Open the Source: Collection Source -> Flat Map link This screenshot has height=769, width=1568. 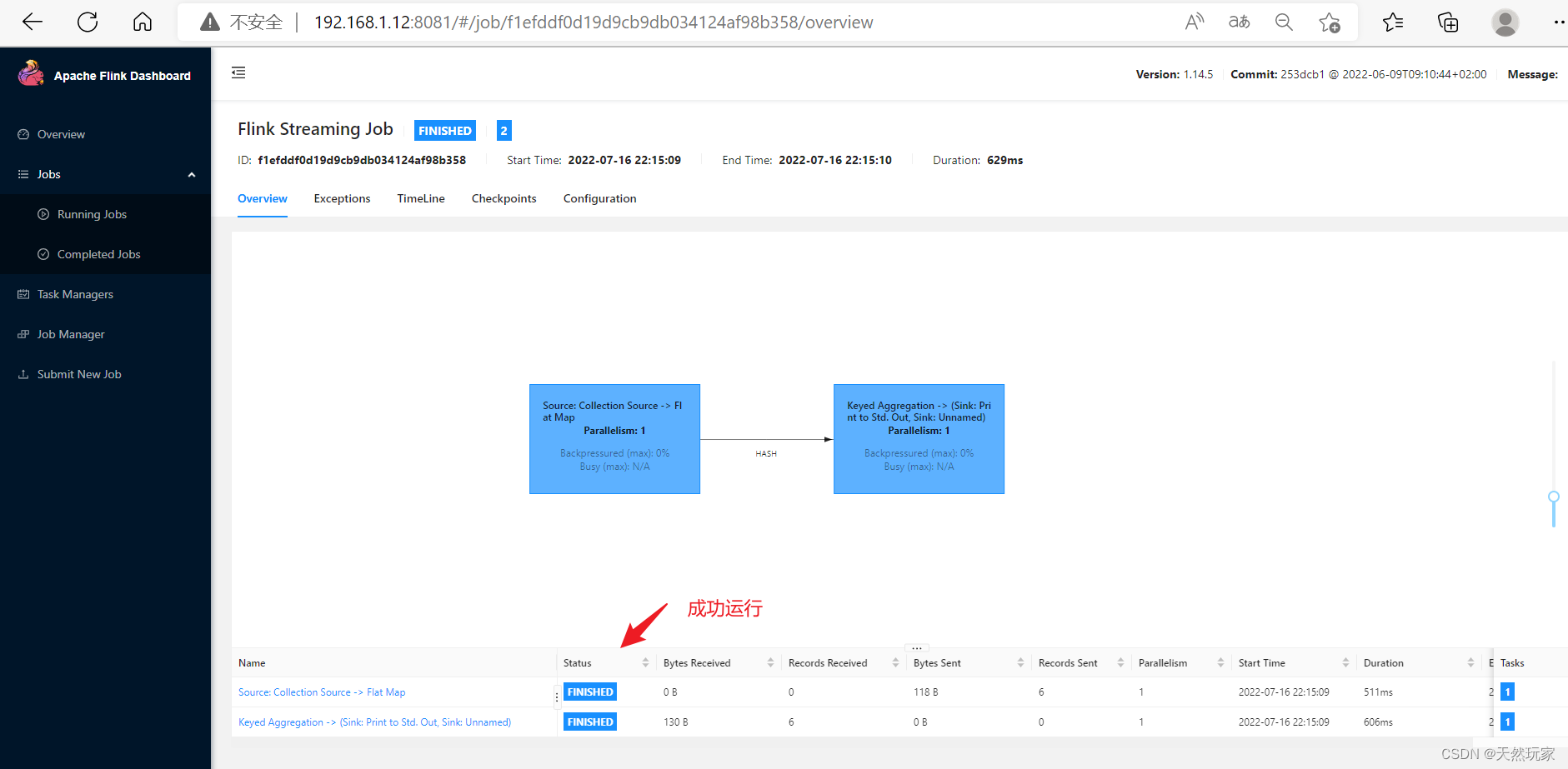(x=322, y=692)
